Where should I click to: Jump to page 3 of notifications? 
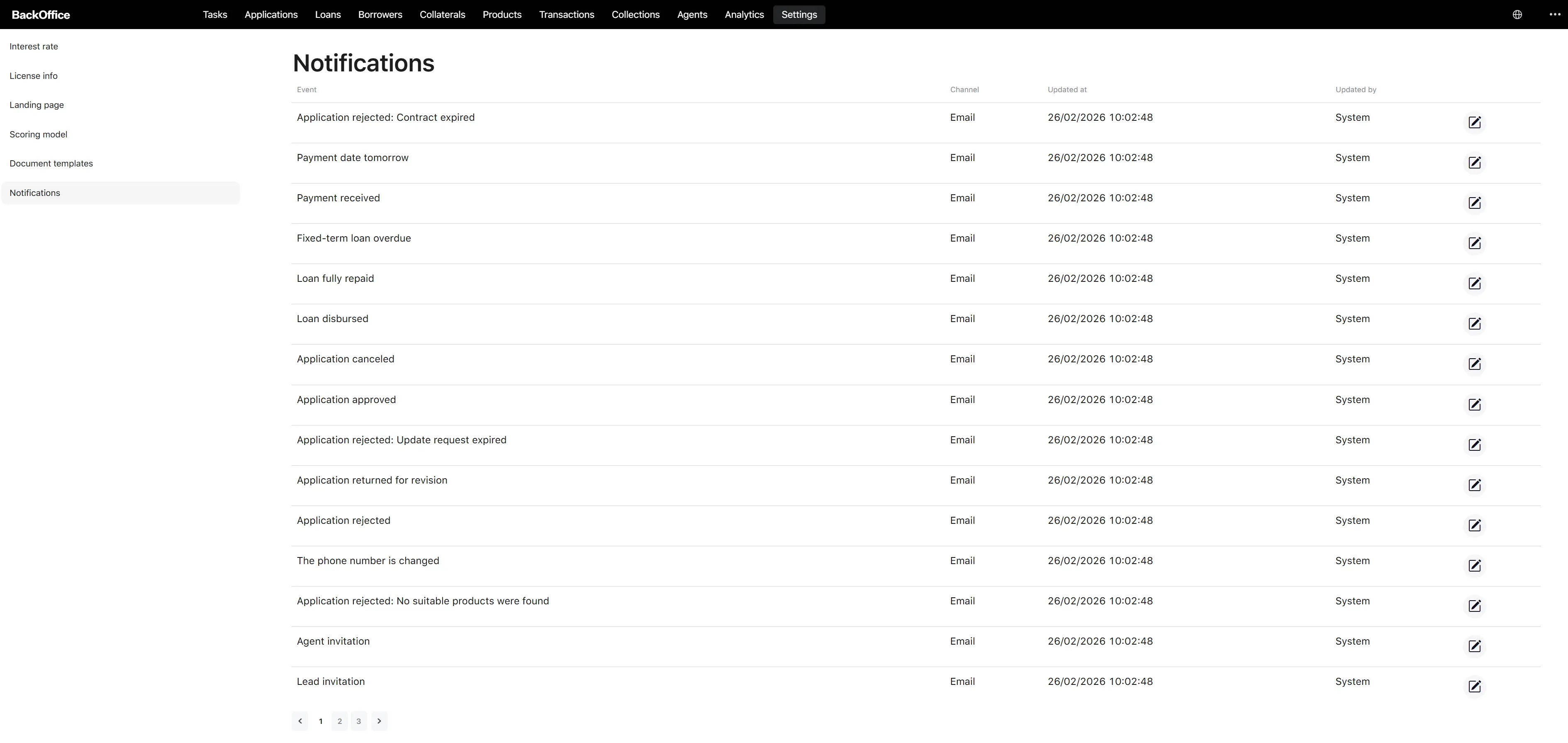coord(358,721)
